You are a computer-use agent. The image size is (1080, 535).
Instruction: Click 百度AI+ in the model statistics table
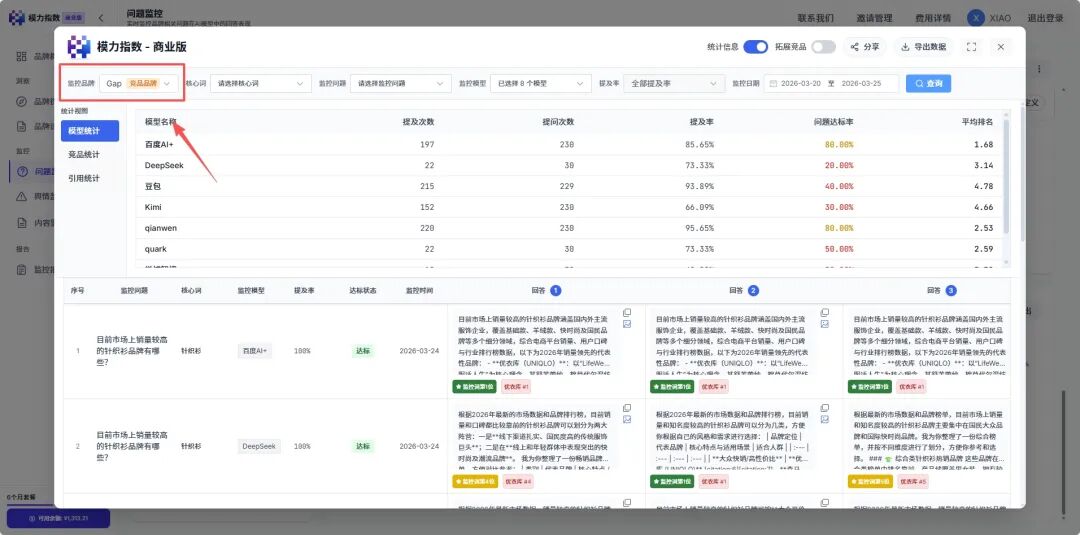159,145
